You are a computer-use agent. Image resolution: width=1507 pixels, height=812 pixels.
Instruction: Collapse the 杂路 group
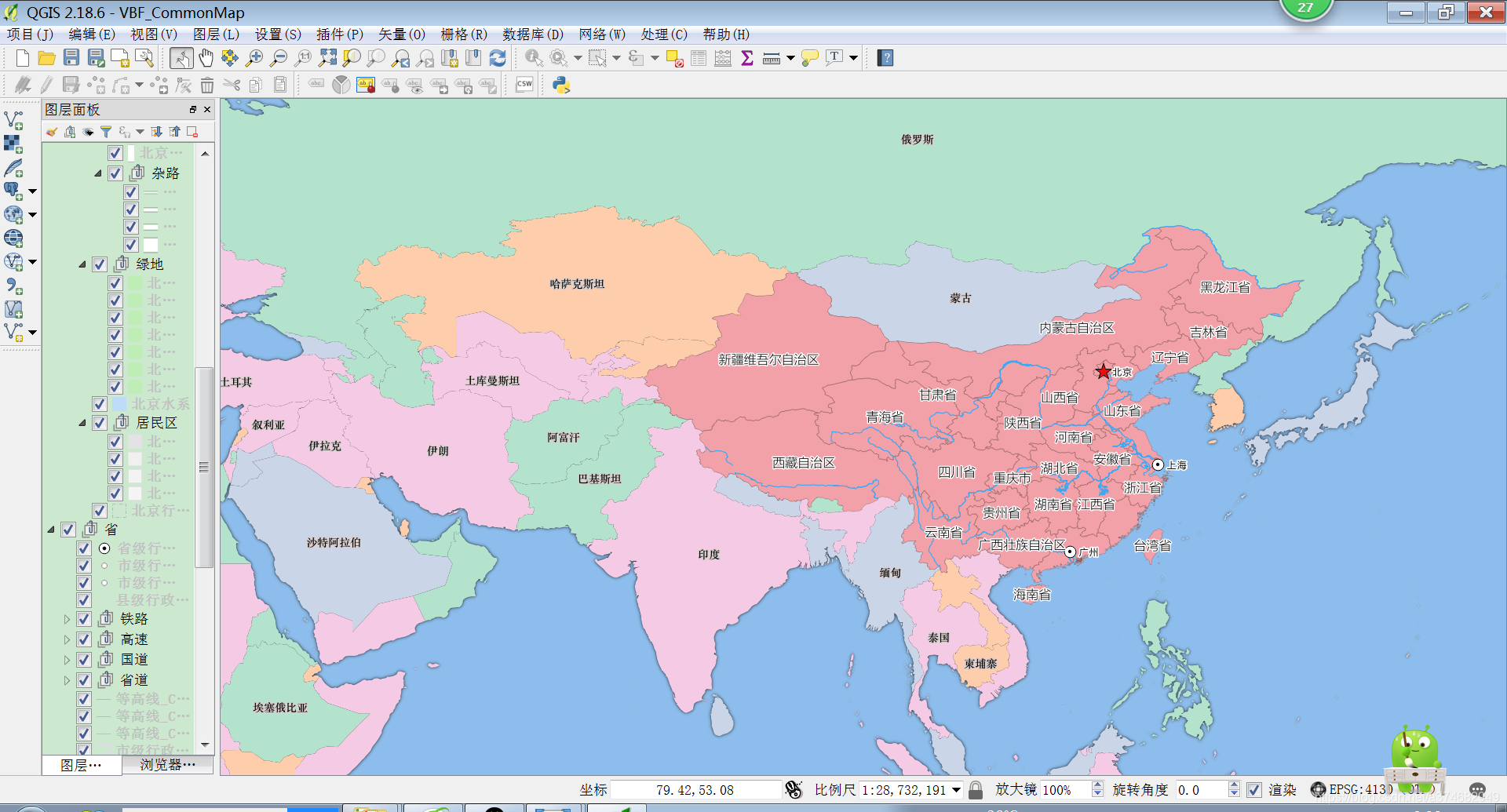tap(98, 173)
